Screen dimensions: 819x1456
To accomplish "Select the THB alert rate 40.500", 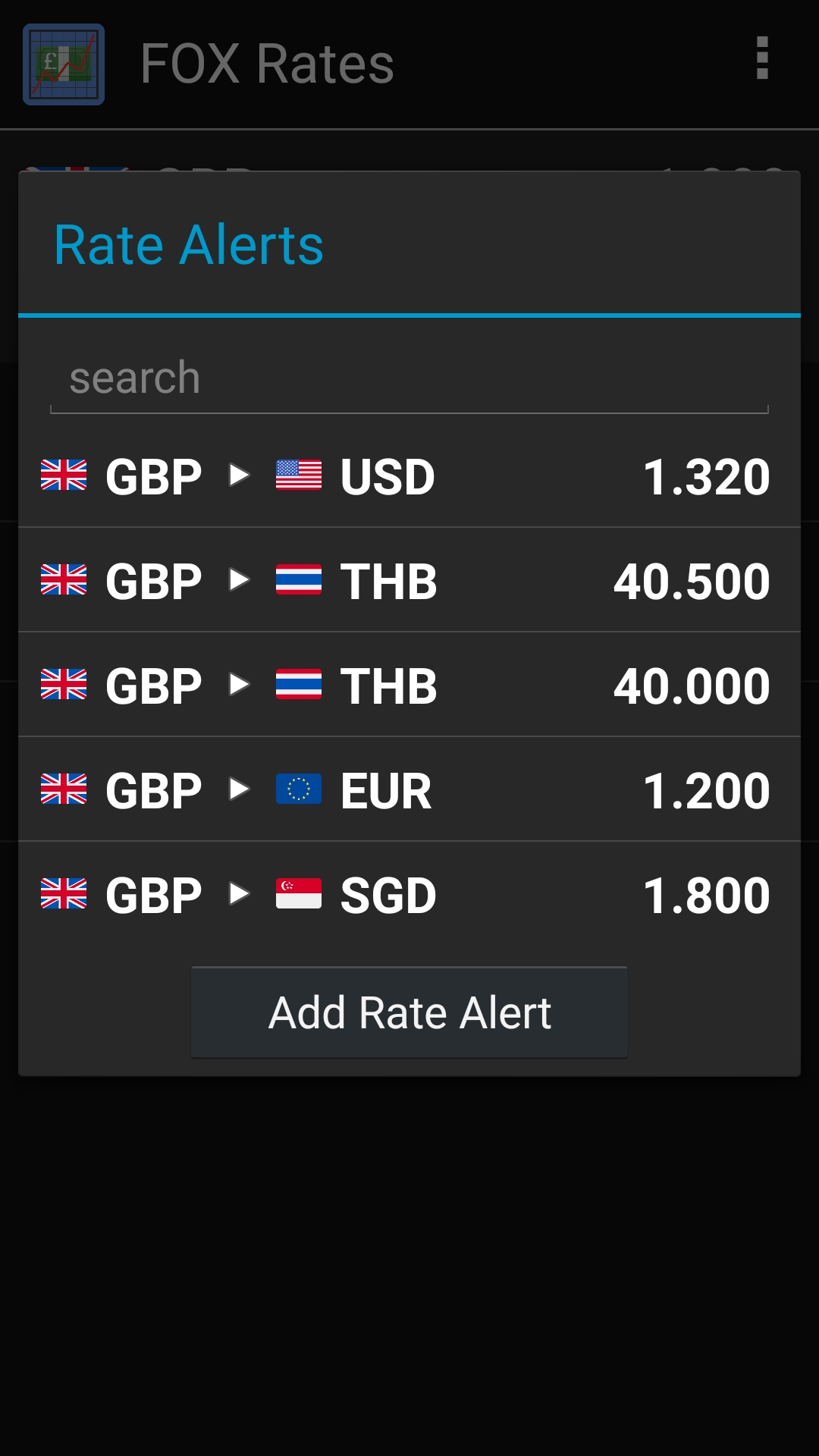I will click(692, 582).
